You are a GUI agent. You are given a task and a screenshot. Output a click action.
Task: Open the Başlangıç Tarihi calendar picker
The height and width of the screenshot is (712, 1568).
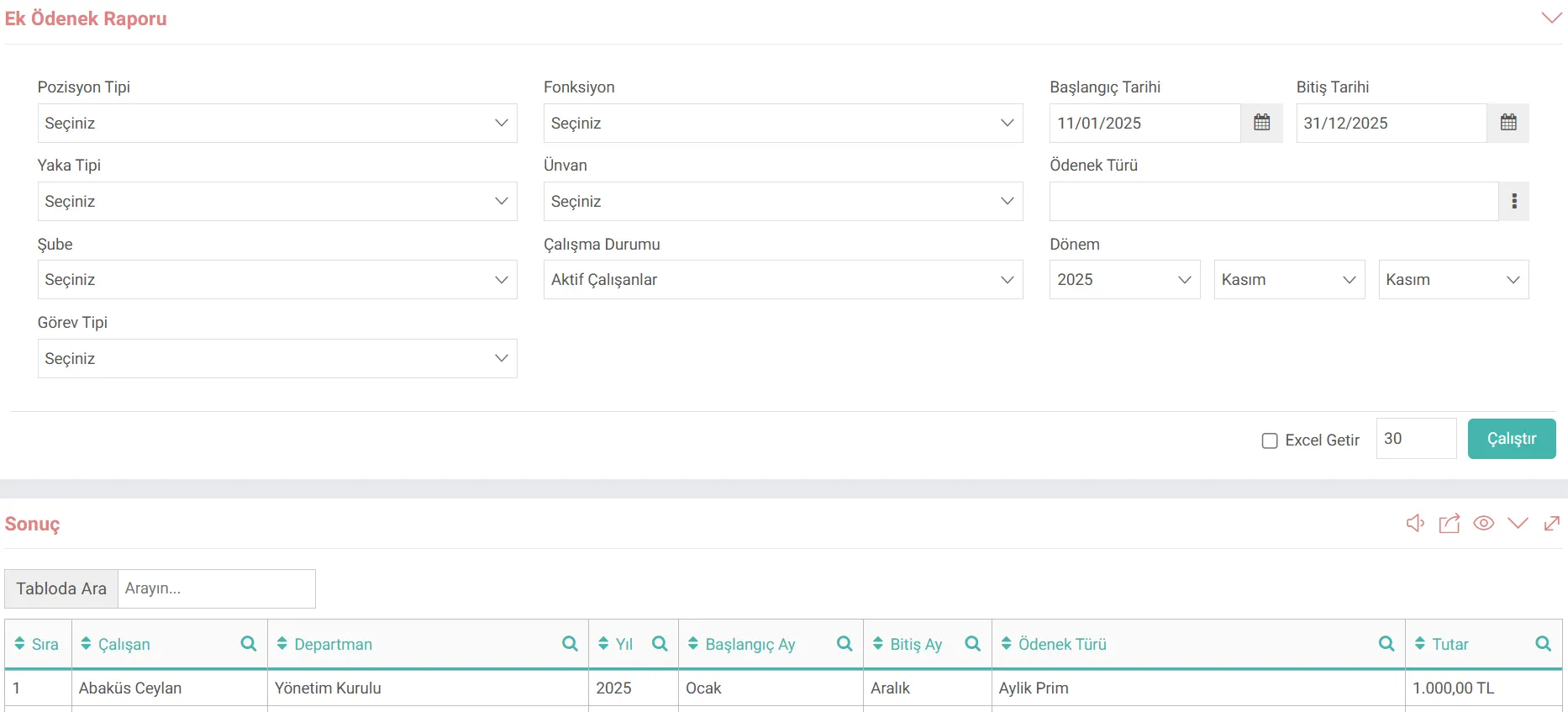tap(1261, 123)
